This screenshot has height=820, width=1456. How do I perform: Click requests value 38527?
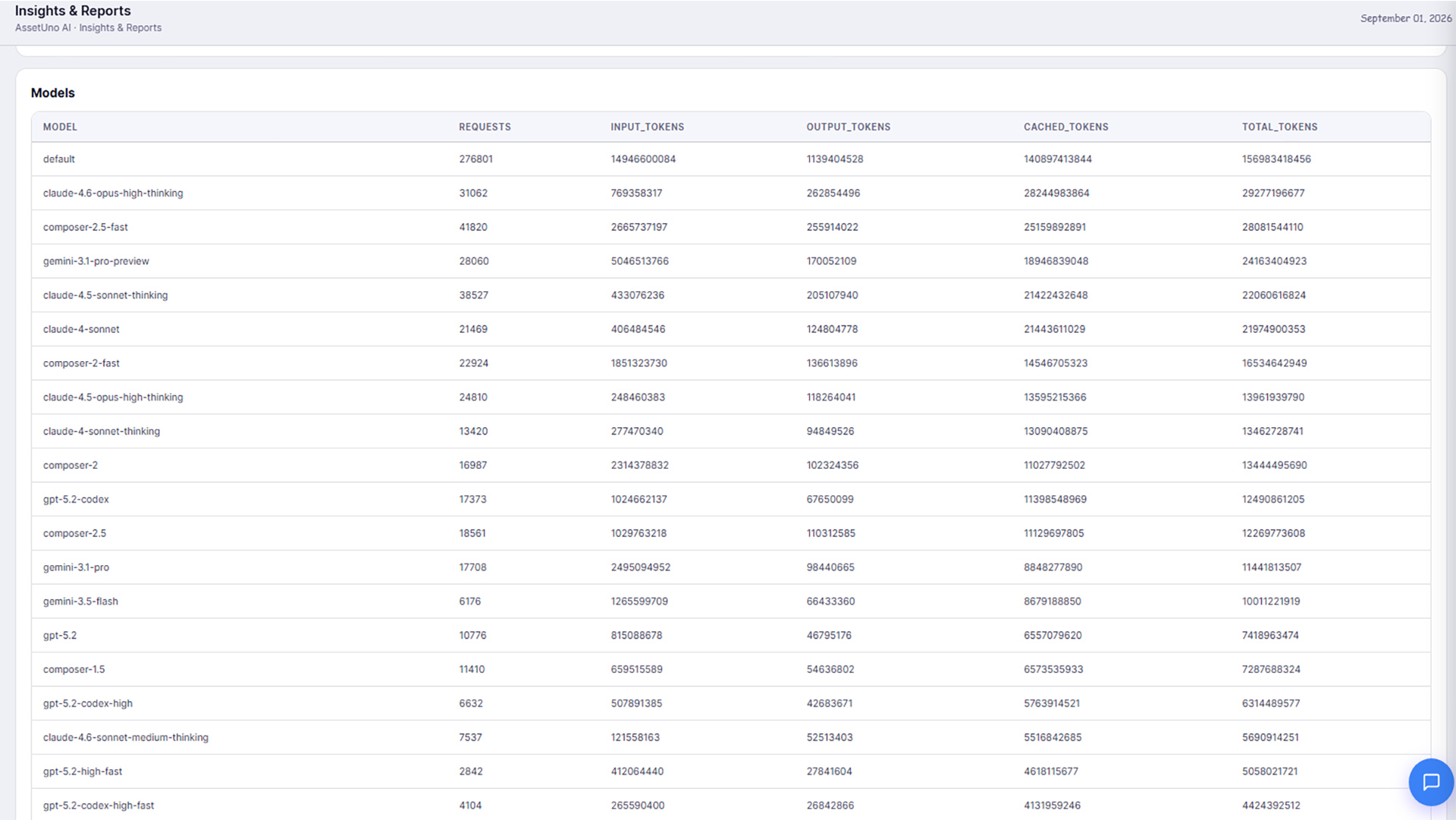(x=473, y=295)
